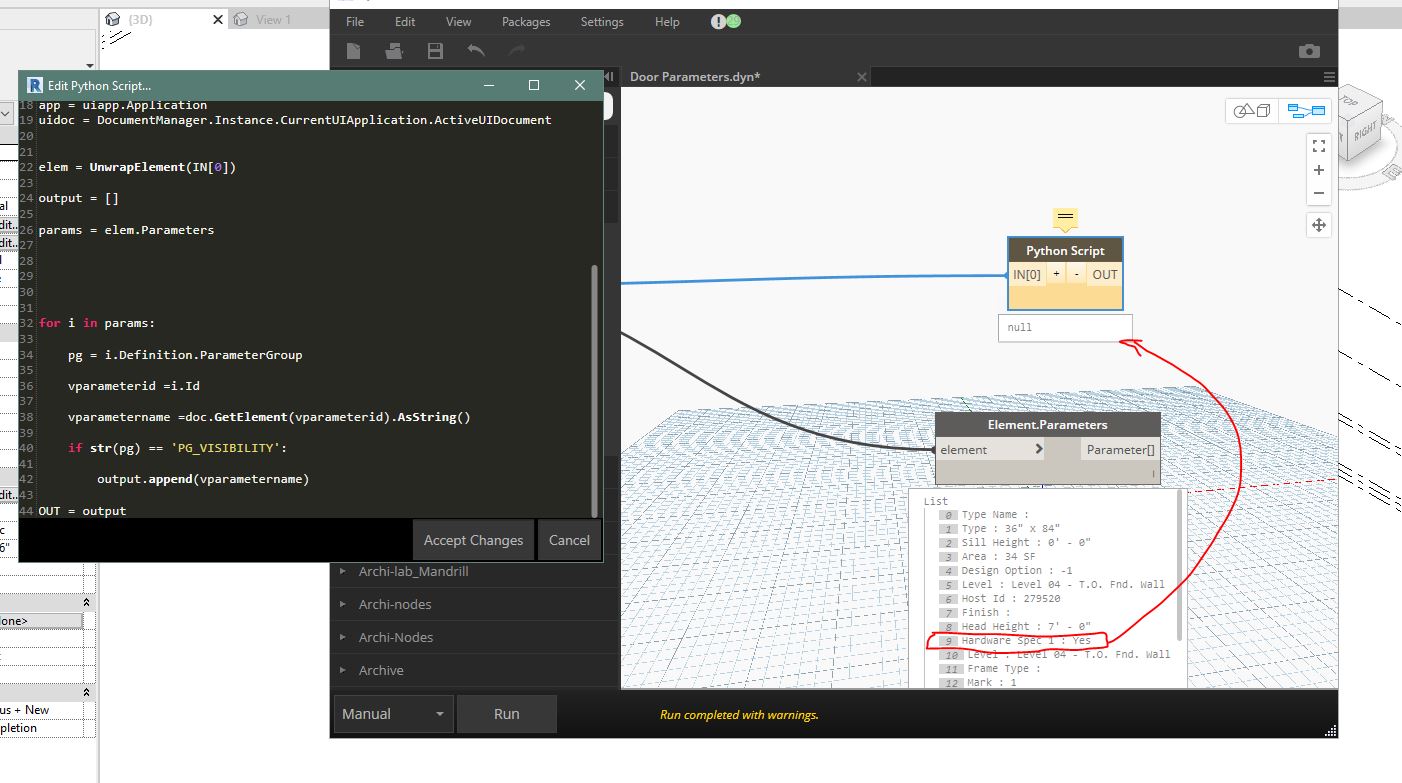Run the Dynamo graph
This screenshot has height=783, width=1402.
tap(506, 714)
